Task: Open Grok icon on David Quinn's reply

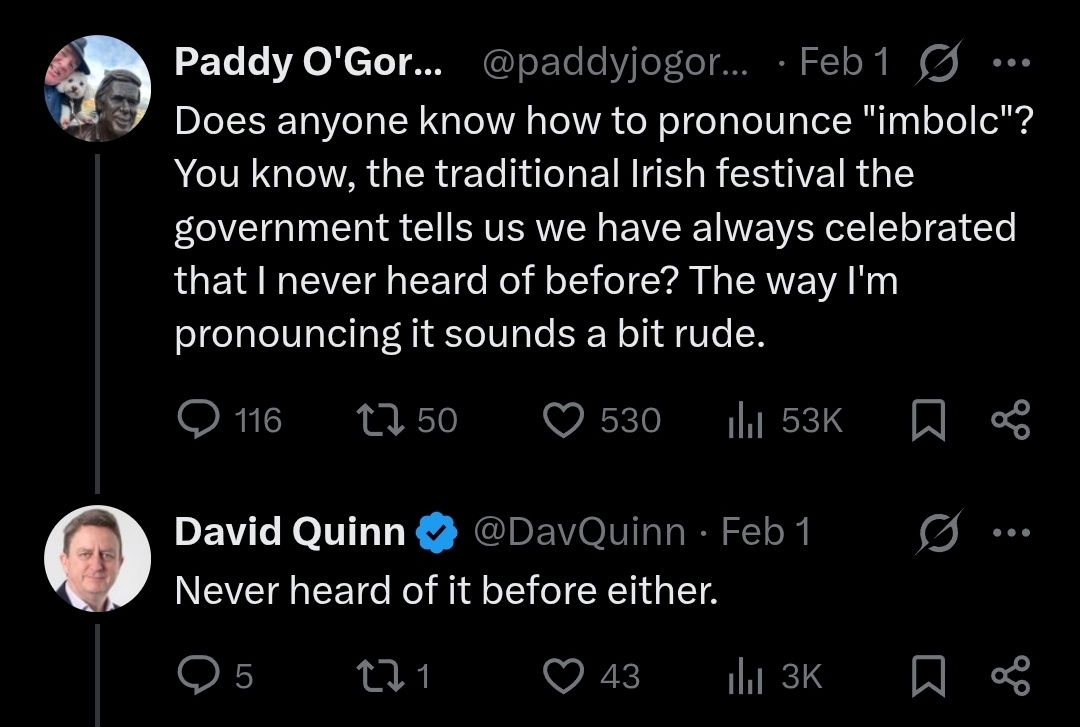Action: pos(935,534)
